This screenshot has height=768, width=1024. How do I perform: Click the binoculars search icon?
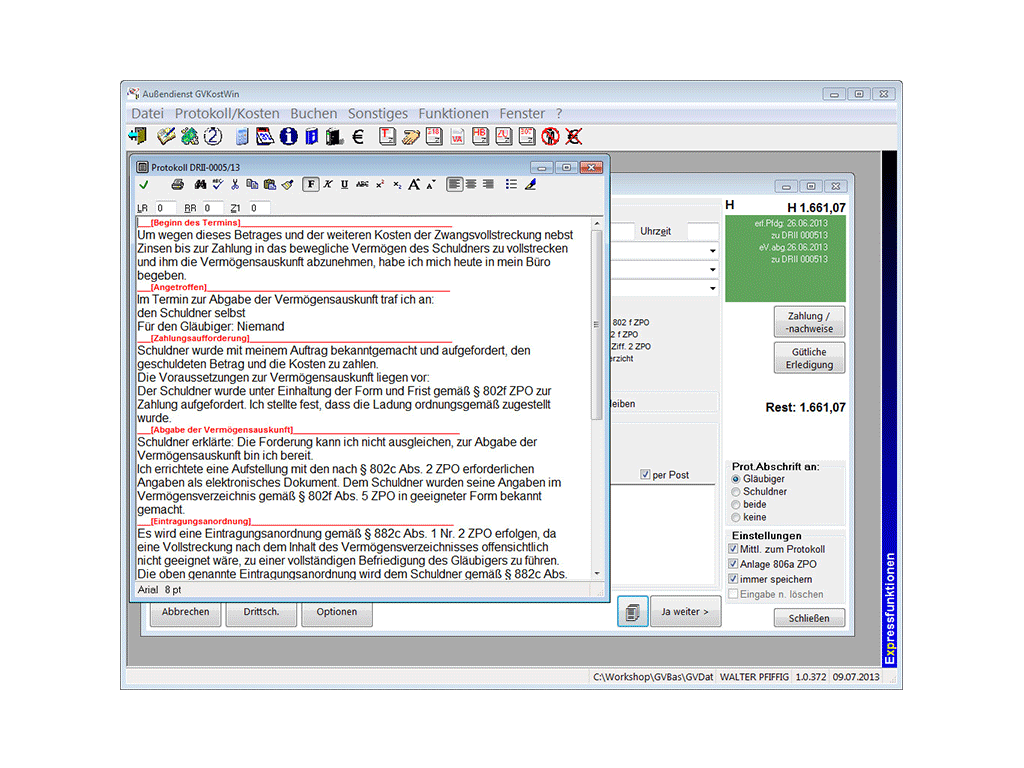200,185
